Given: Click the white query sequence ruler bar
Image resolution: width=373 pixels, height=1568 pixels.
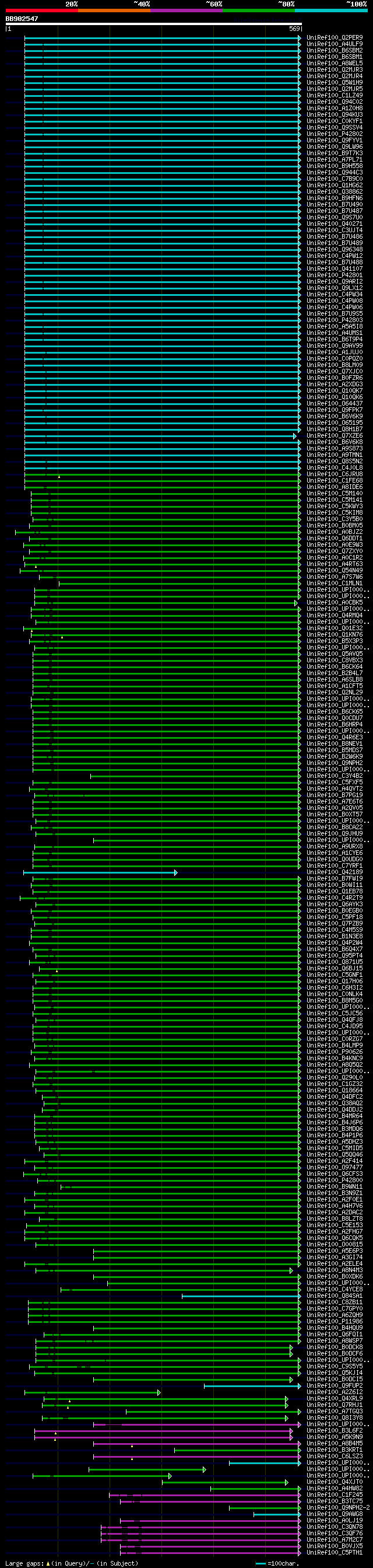Looking at the screenshot, I should pyautogui.click(x=154, y=24).
